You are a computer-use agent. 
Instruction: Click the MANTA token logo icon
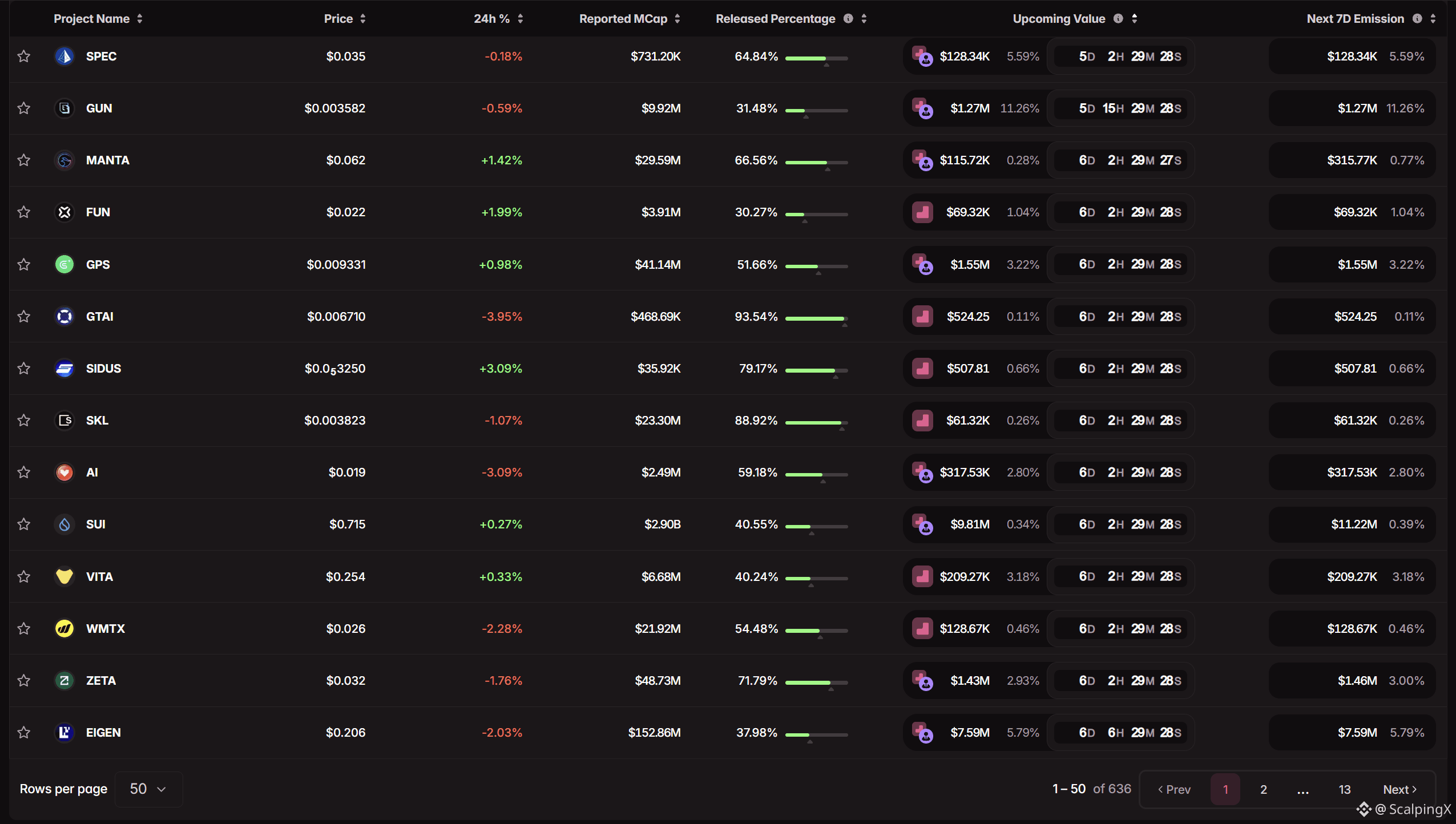pyautogui.click(x=64, y=160)
